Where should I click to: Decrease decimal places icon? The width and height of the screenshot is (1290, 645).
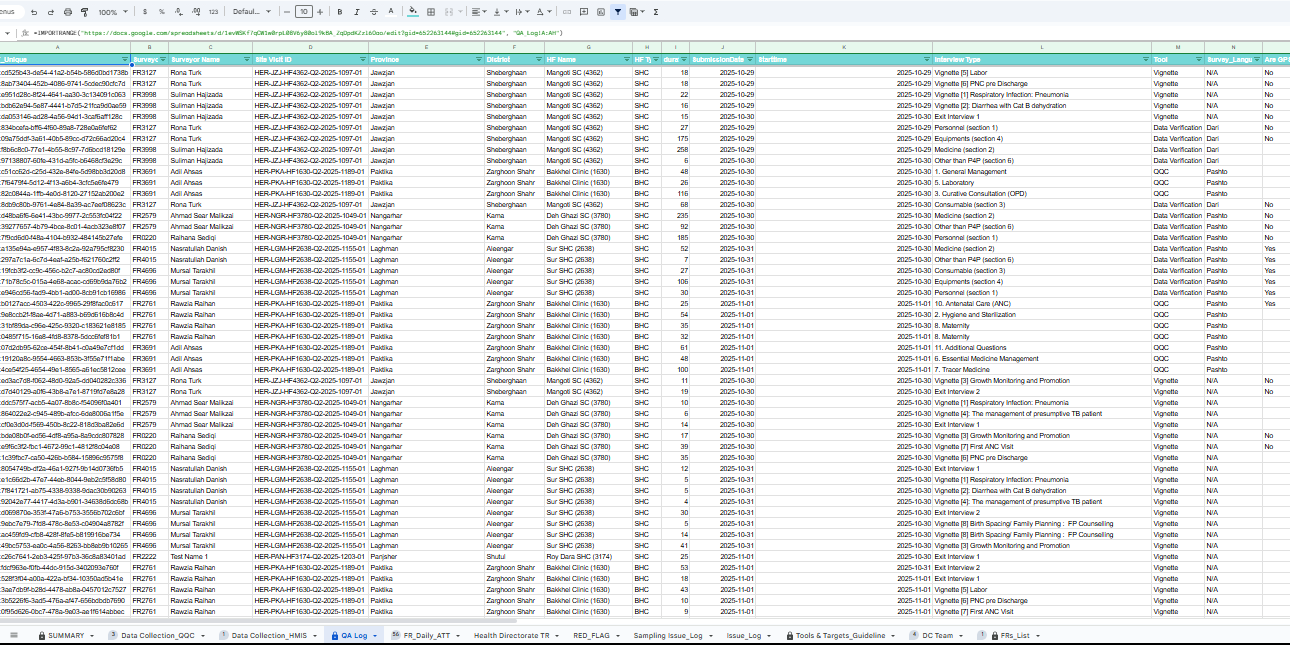click(x=179, y=12)
